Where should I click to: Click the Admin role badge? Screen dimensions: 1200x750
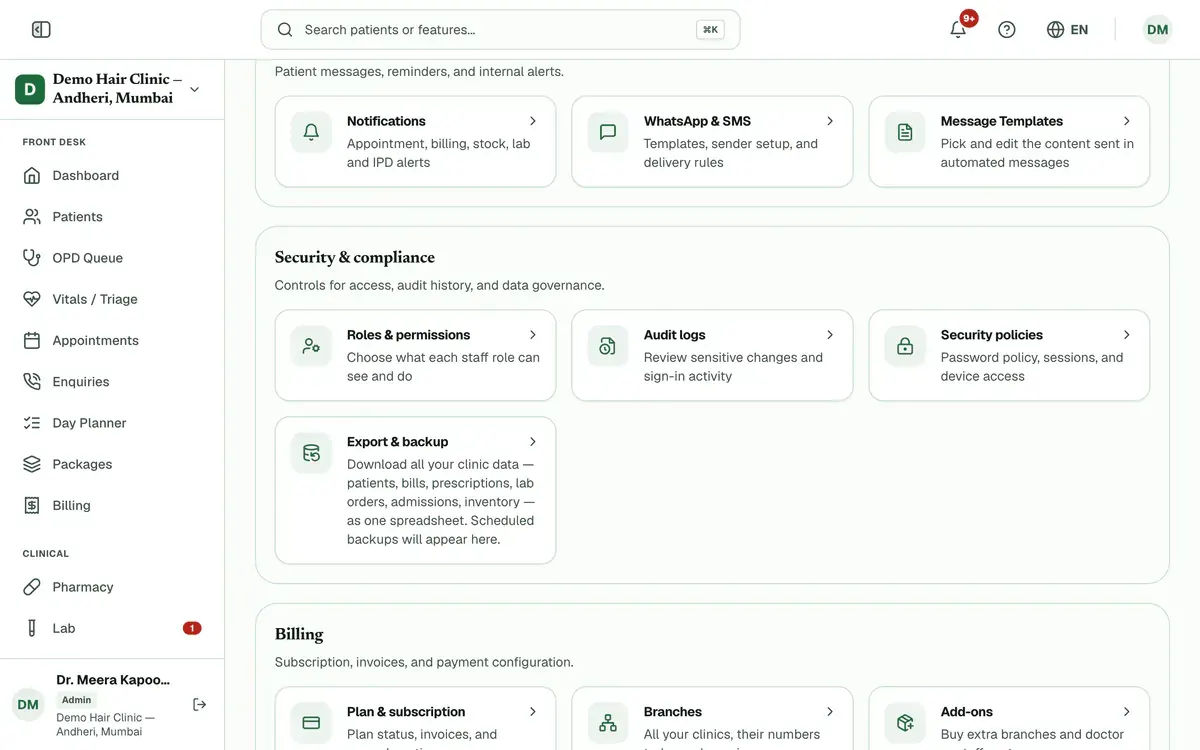click(x=76, y=700)
